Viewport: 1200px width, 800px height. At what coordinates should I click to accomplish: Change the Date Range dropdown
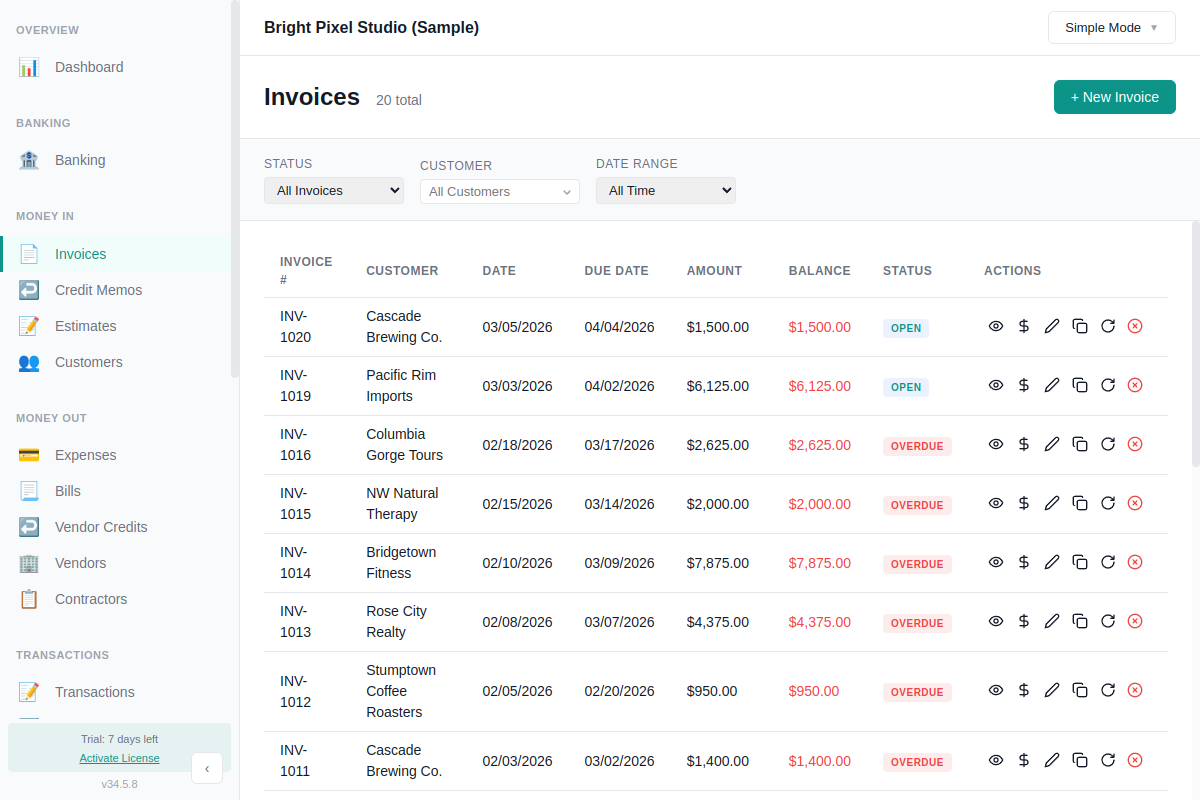(665, 189)
